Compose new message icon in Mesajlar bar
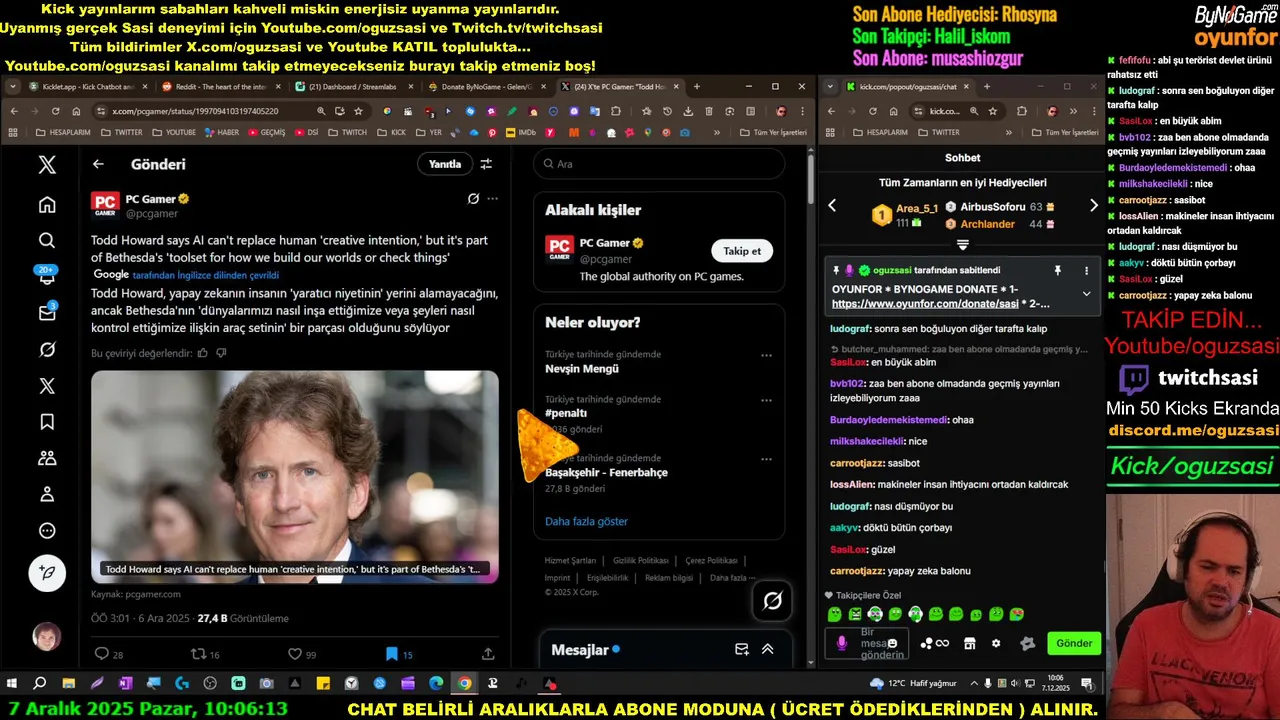The height and width of the screenshot is (720, 1280). click(x=742, y=649)
